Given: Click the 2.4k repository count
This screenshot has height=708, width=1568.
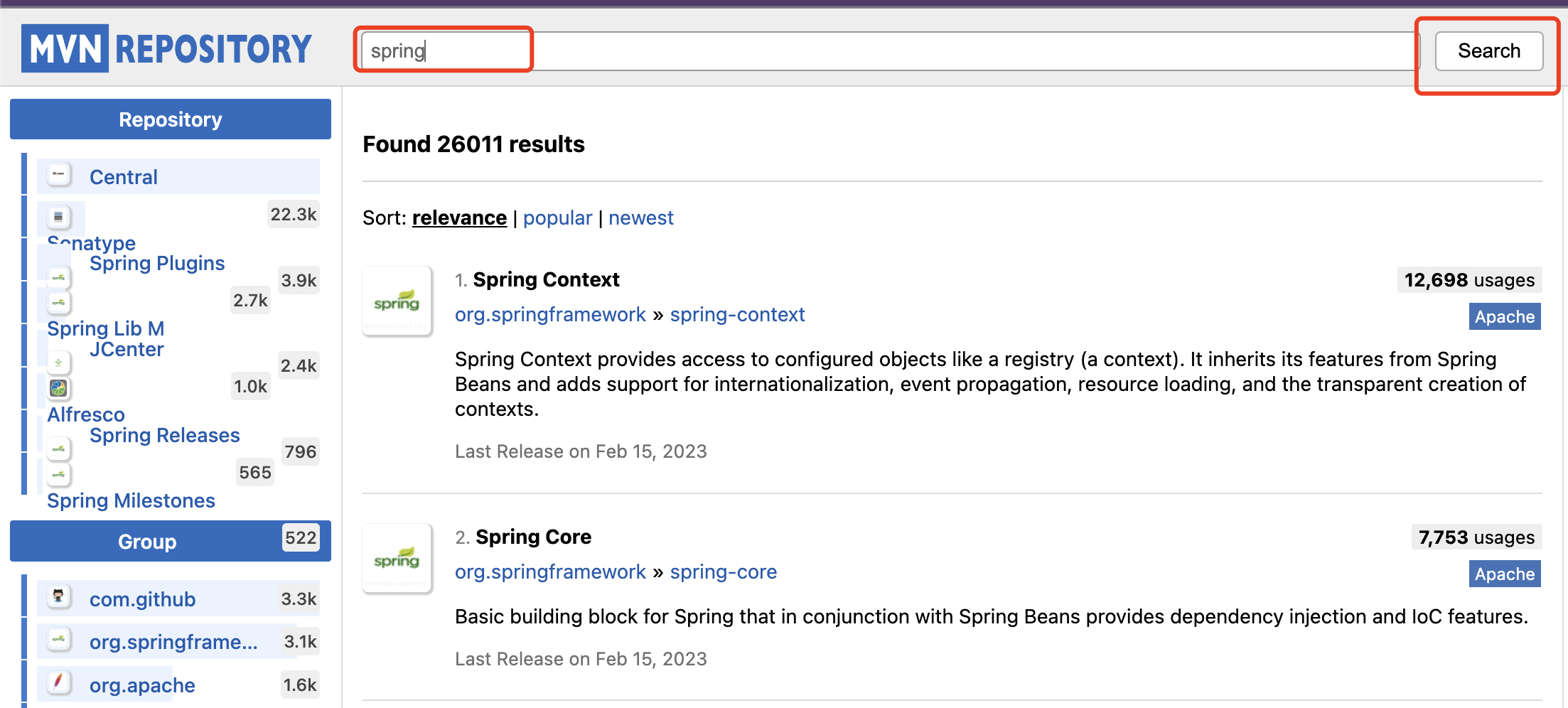Looking at the screenshot, I should 299,366.
